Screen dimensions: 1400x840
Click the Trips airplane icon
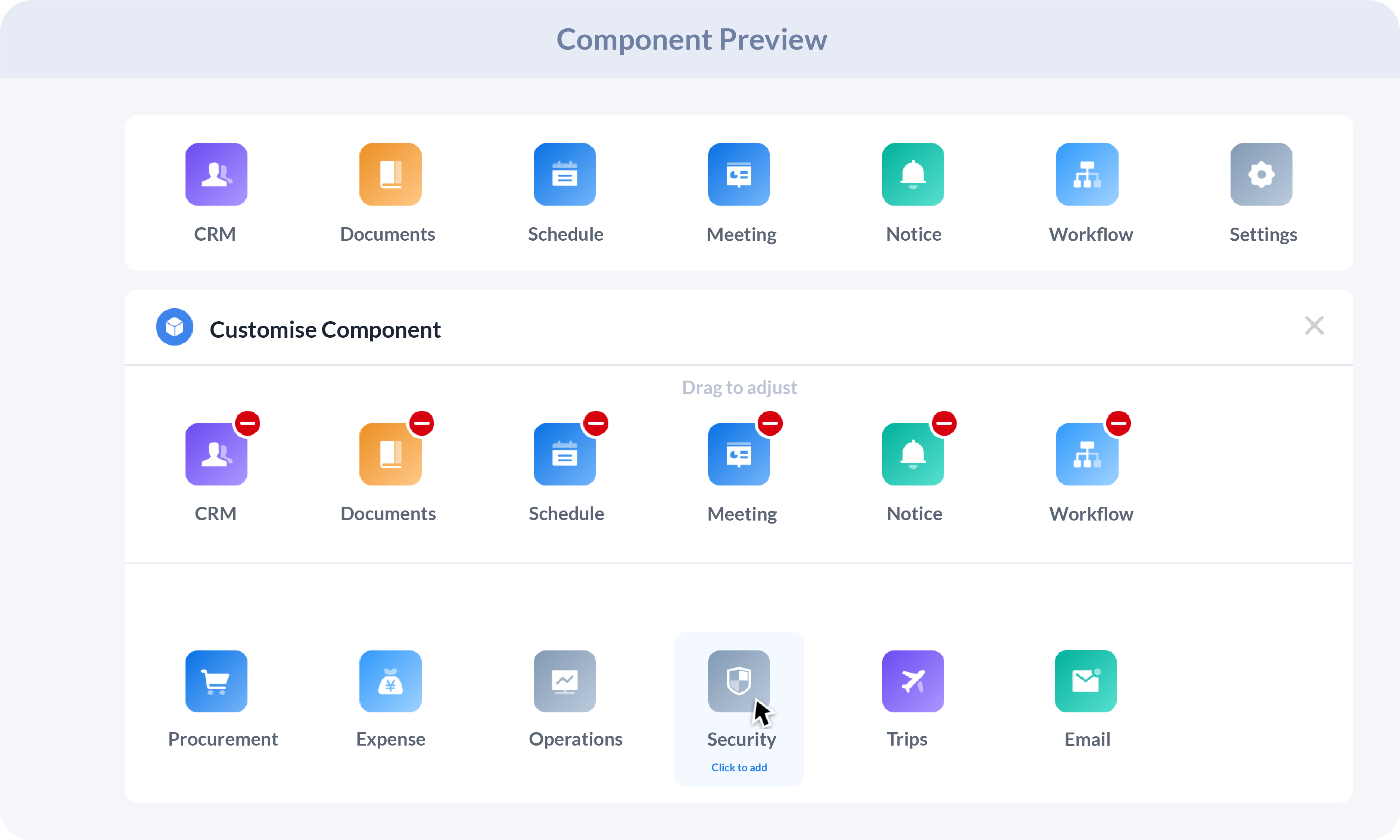click(x=913, y=681)
